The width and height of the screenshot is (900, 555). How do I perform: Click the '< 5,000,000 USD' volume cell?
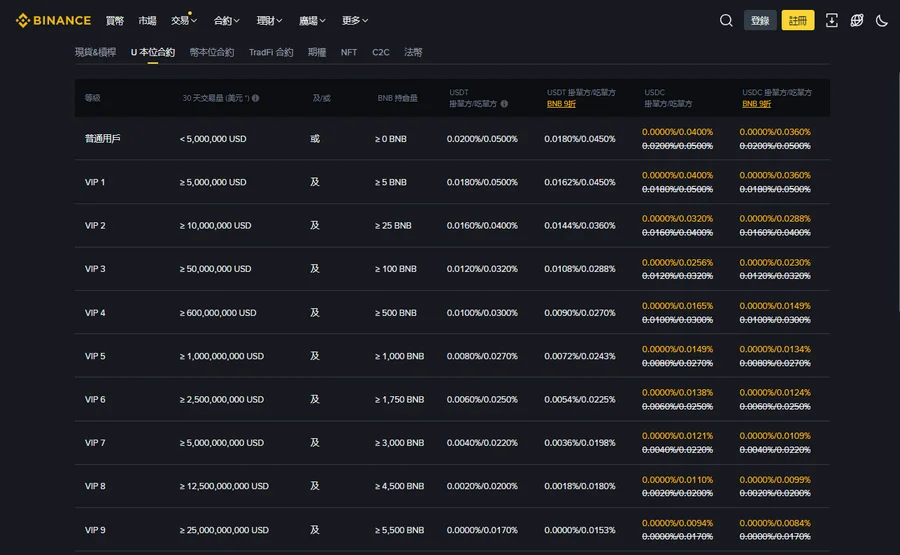pos(213,139)
